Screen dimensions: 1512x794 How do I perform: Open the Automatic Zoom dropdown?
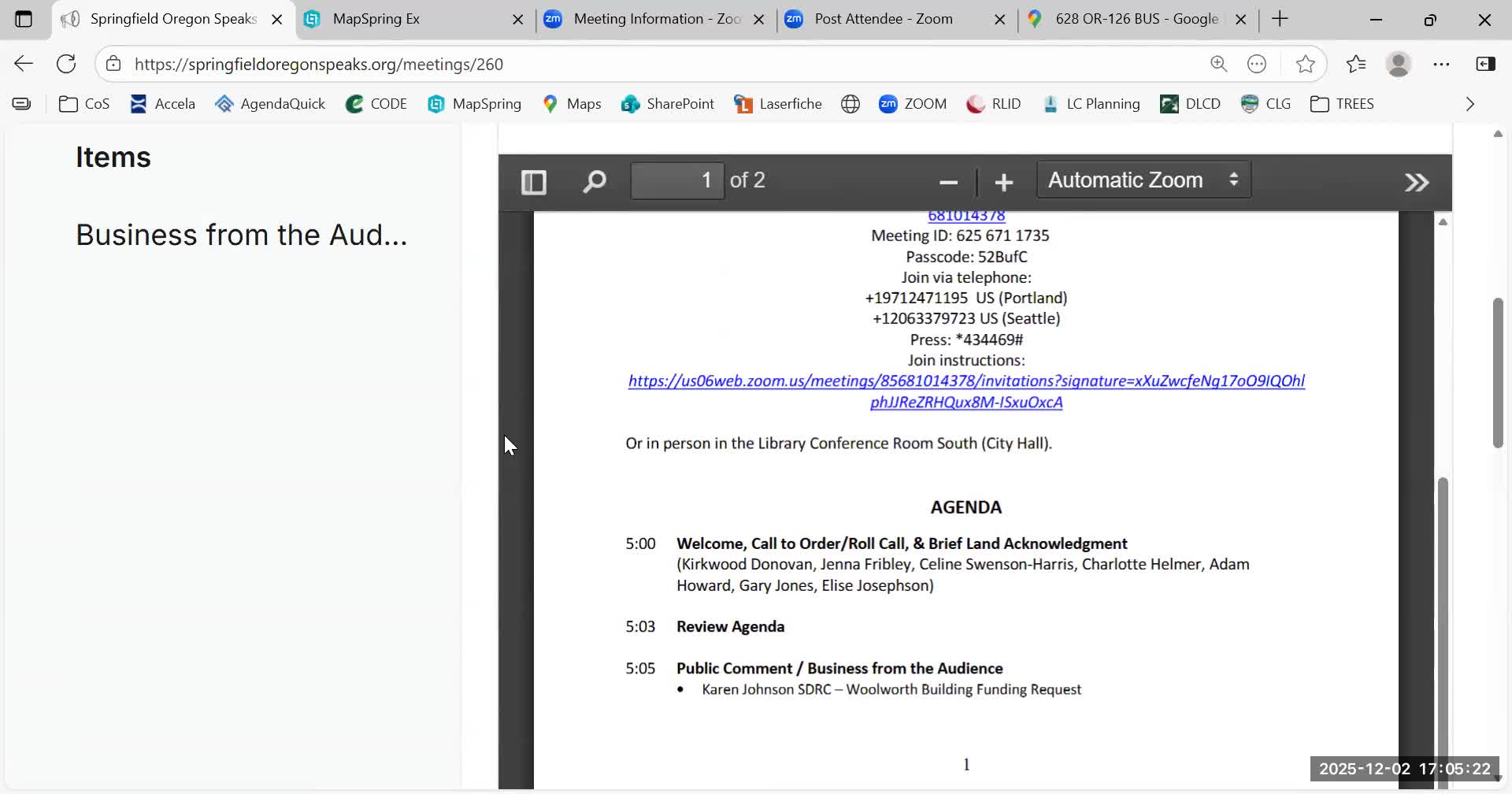pos(1143,180)
